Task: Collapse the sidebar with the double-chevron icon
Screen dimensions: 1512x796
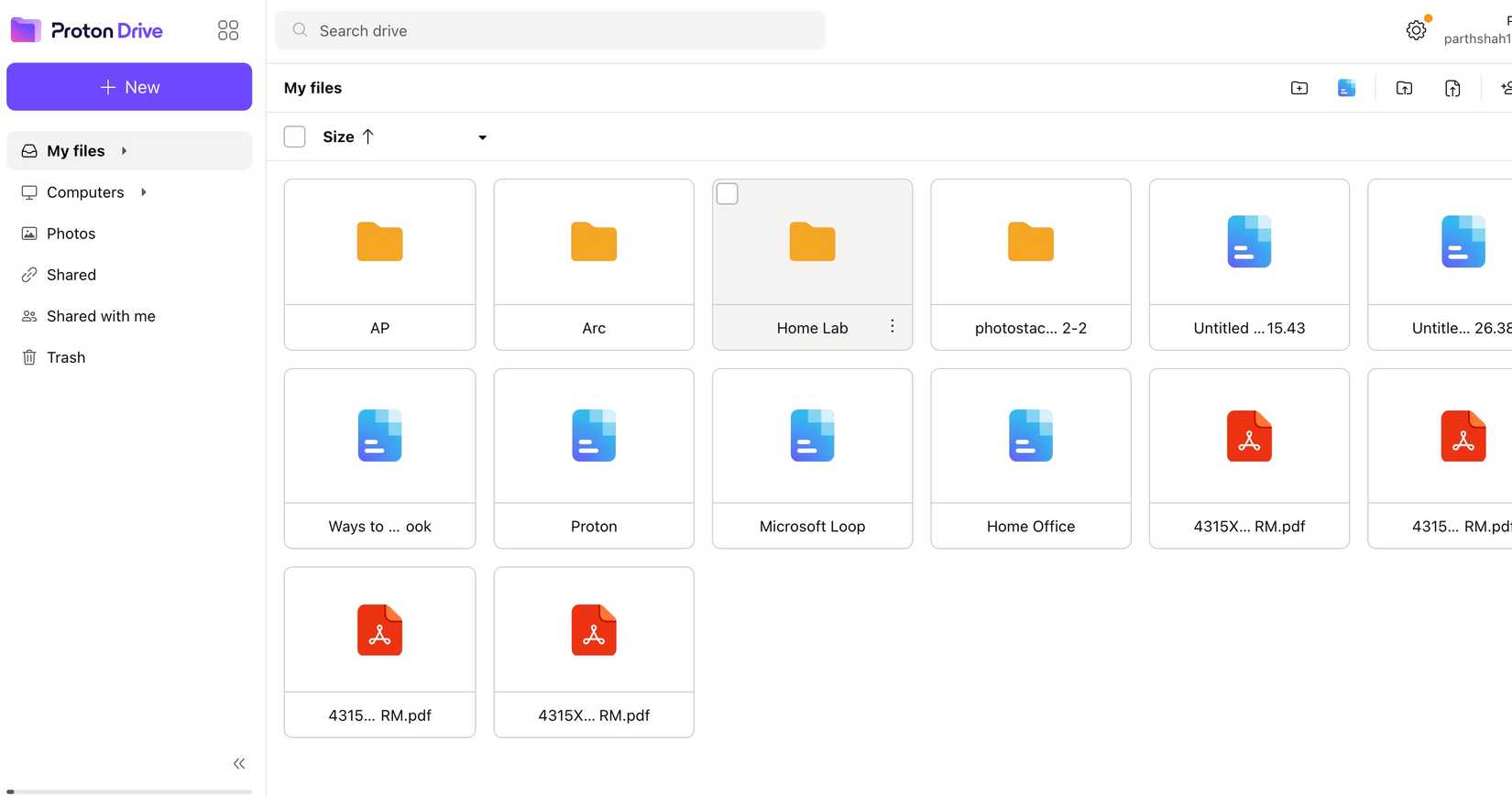Action: [x=239, y=764]
